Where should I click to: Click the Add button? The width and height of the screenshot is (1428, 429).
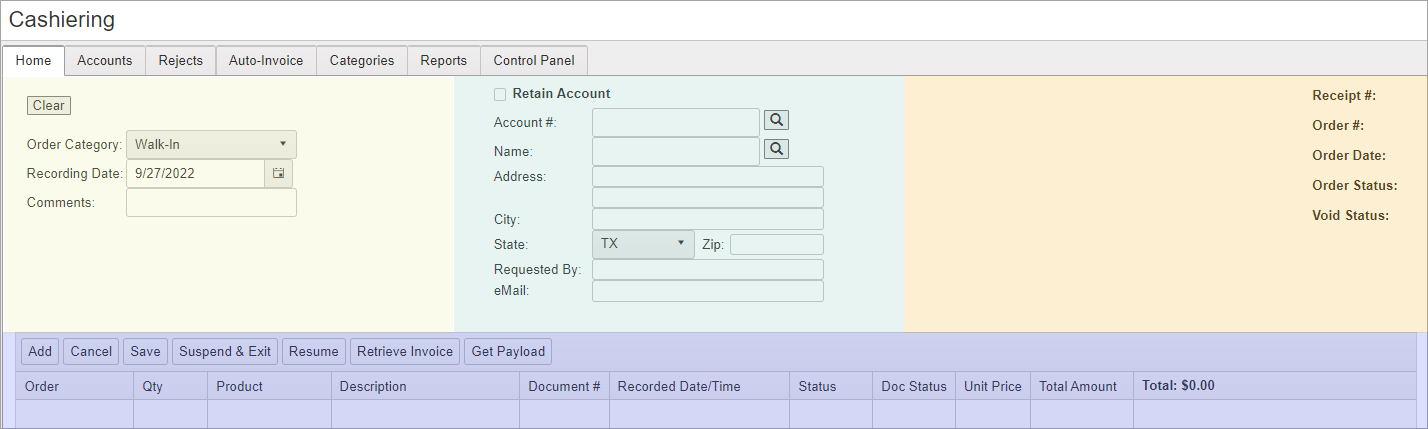40,352
